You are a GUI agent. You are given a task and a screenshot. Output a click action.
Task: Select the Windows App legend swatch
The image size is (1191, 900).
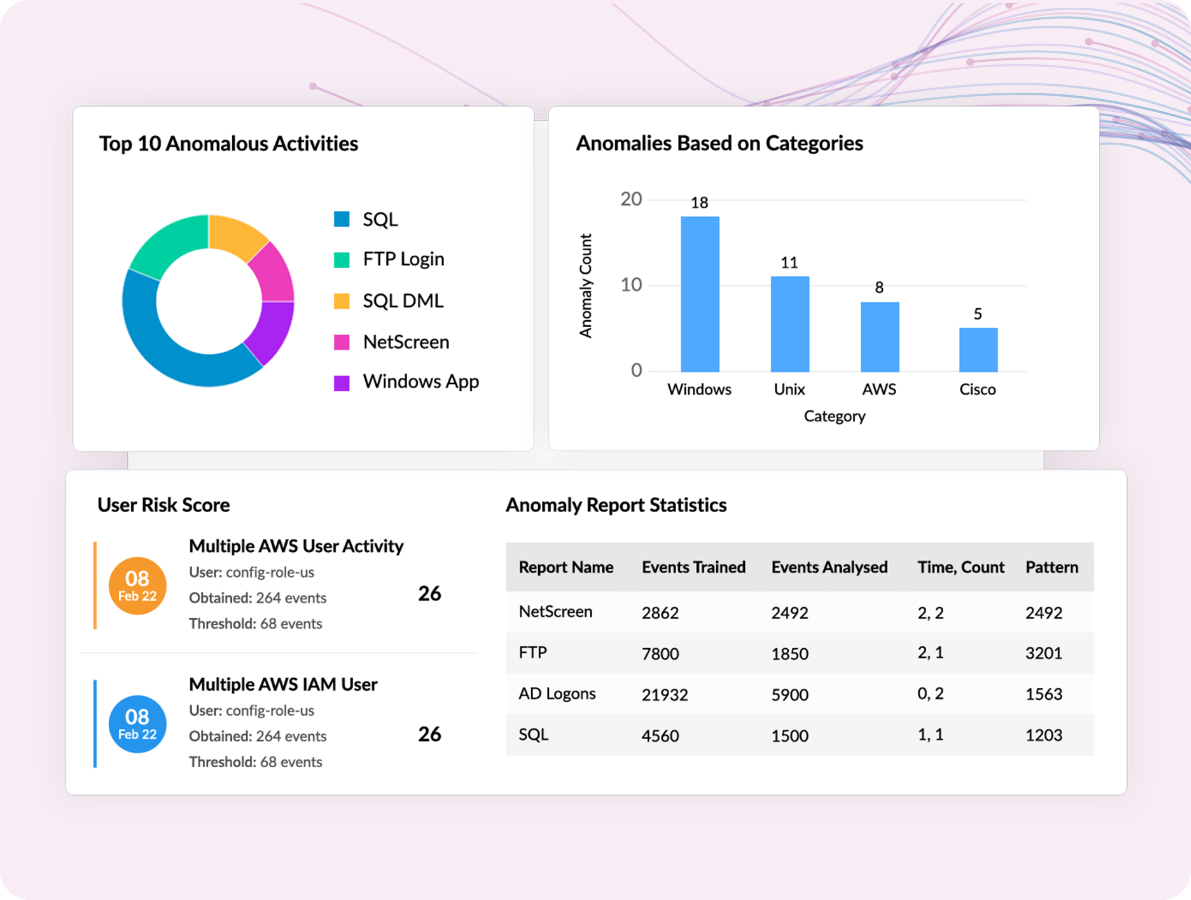(341, 382)
